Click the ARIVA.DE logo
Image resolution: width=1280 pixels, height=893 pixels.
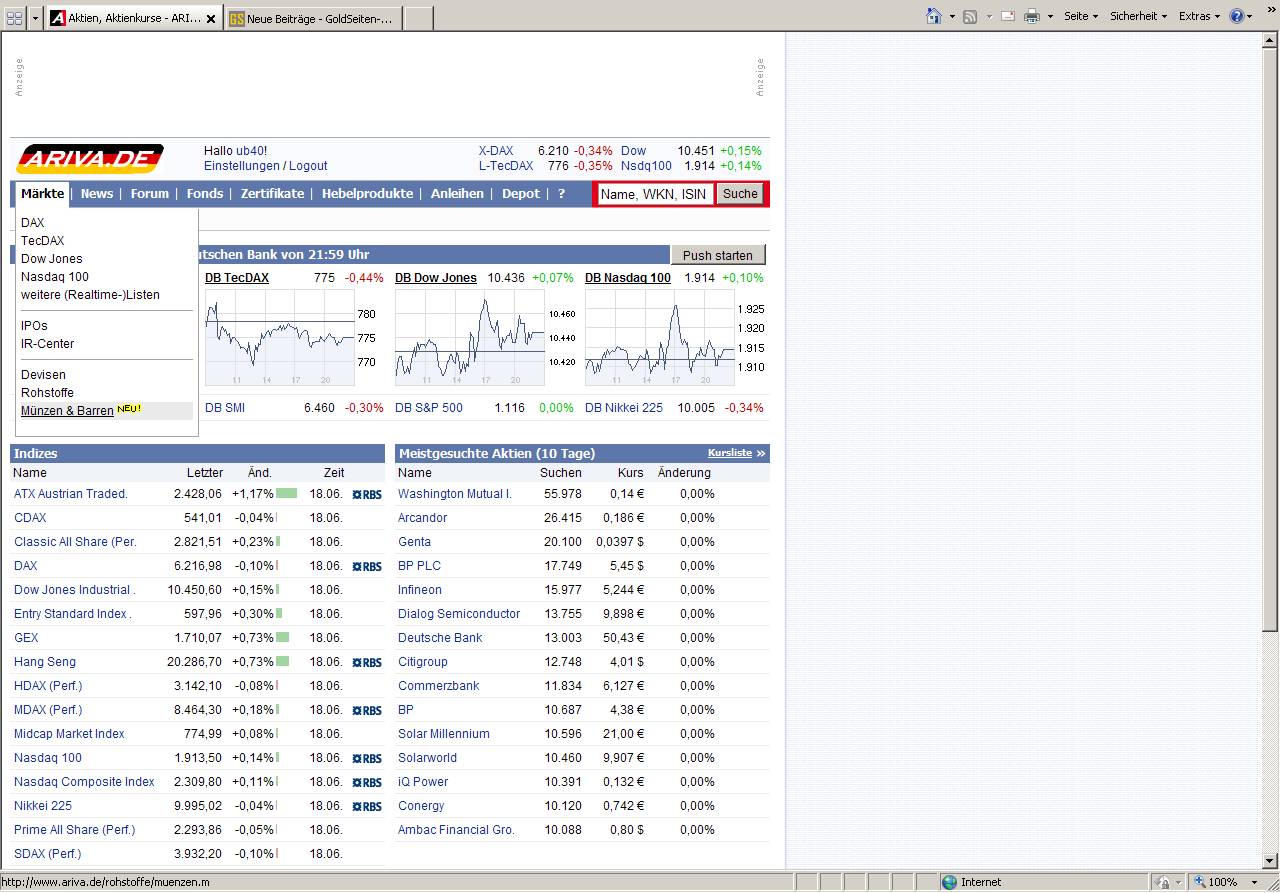pyautogui.click(x=90, y=159)
